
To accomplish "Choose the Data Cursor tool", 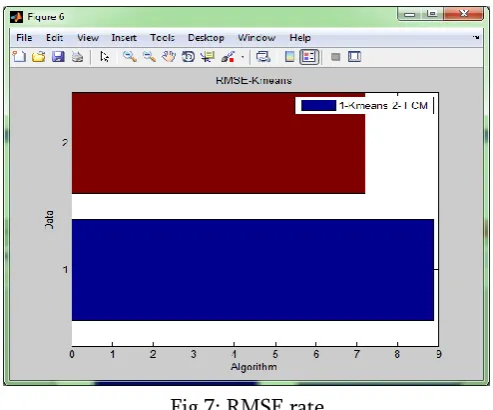I will coord(208,57).
